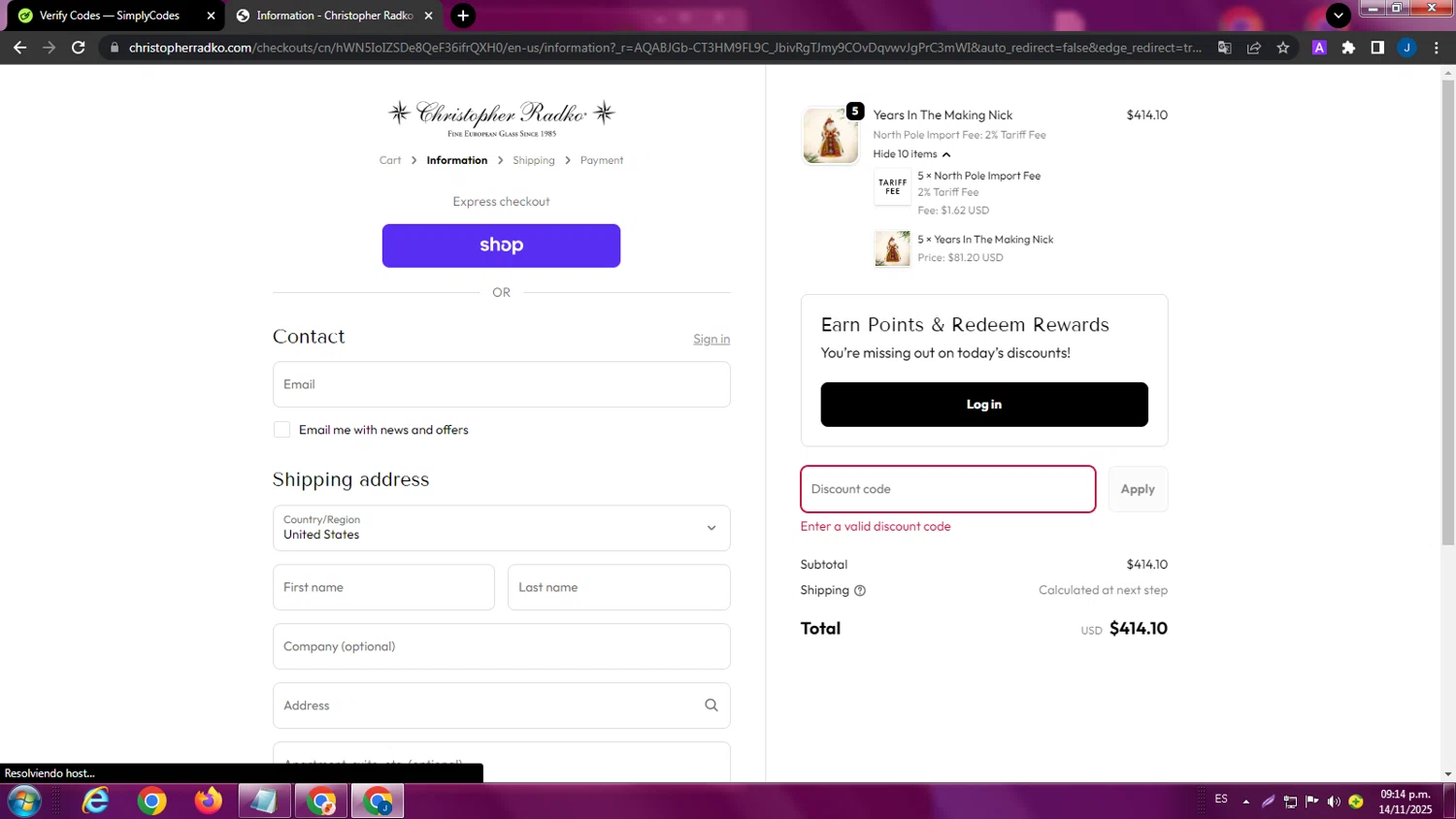Go to the Cart breadcrumb

390,160
